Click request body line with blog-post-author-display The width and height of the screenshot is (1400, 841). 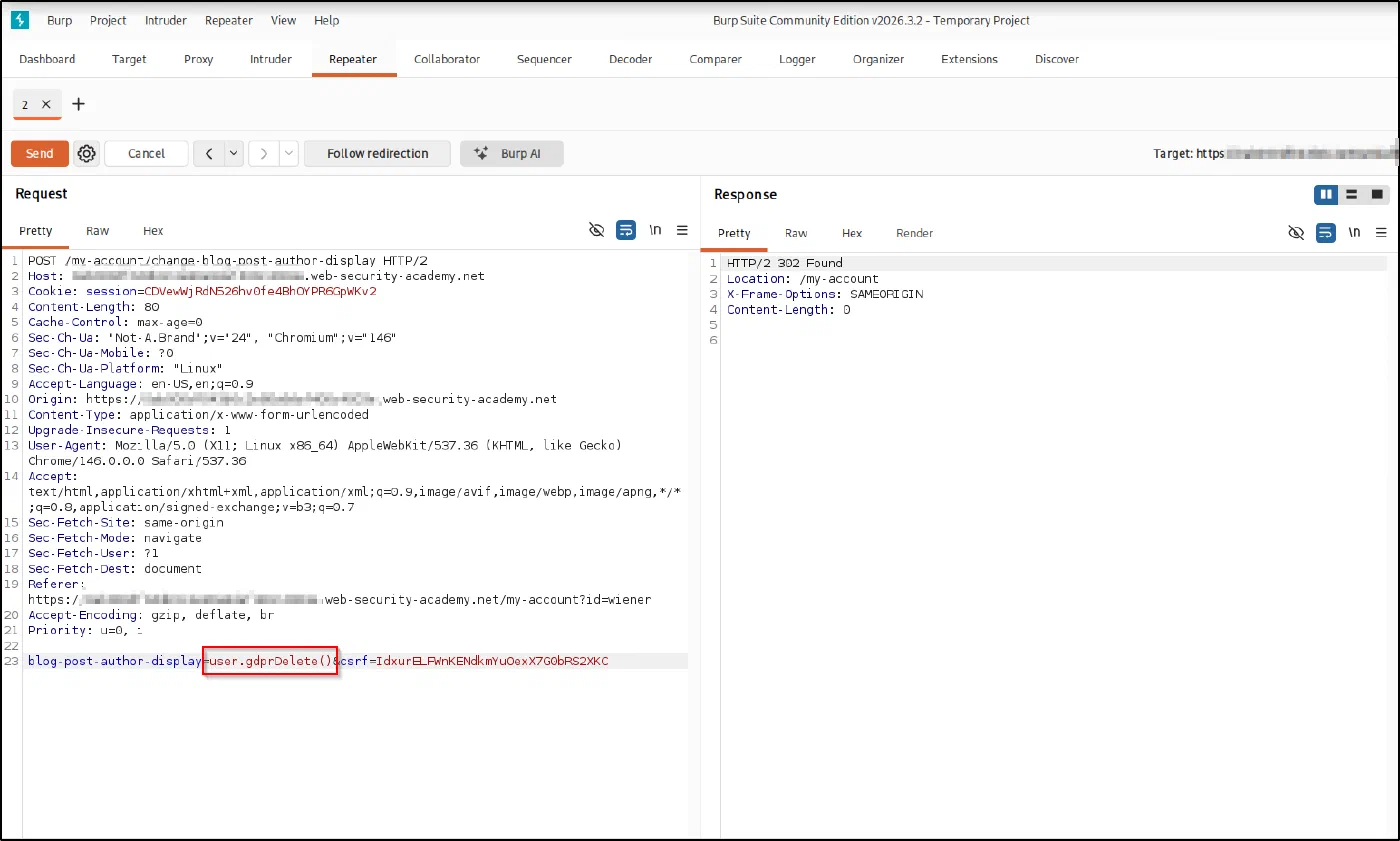tap(357, 661)
